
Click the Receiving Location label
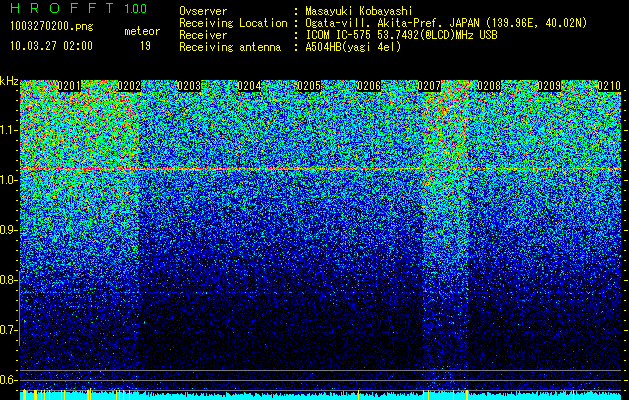coord(233,23)
